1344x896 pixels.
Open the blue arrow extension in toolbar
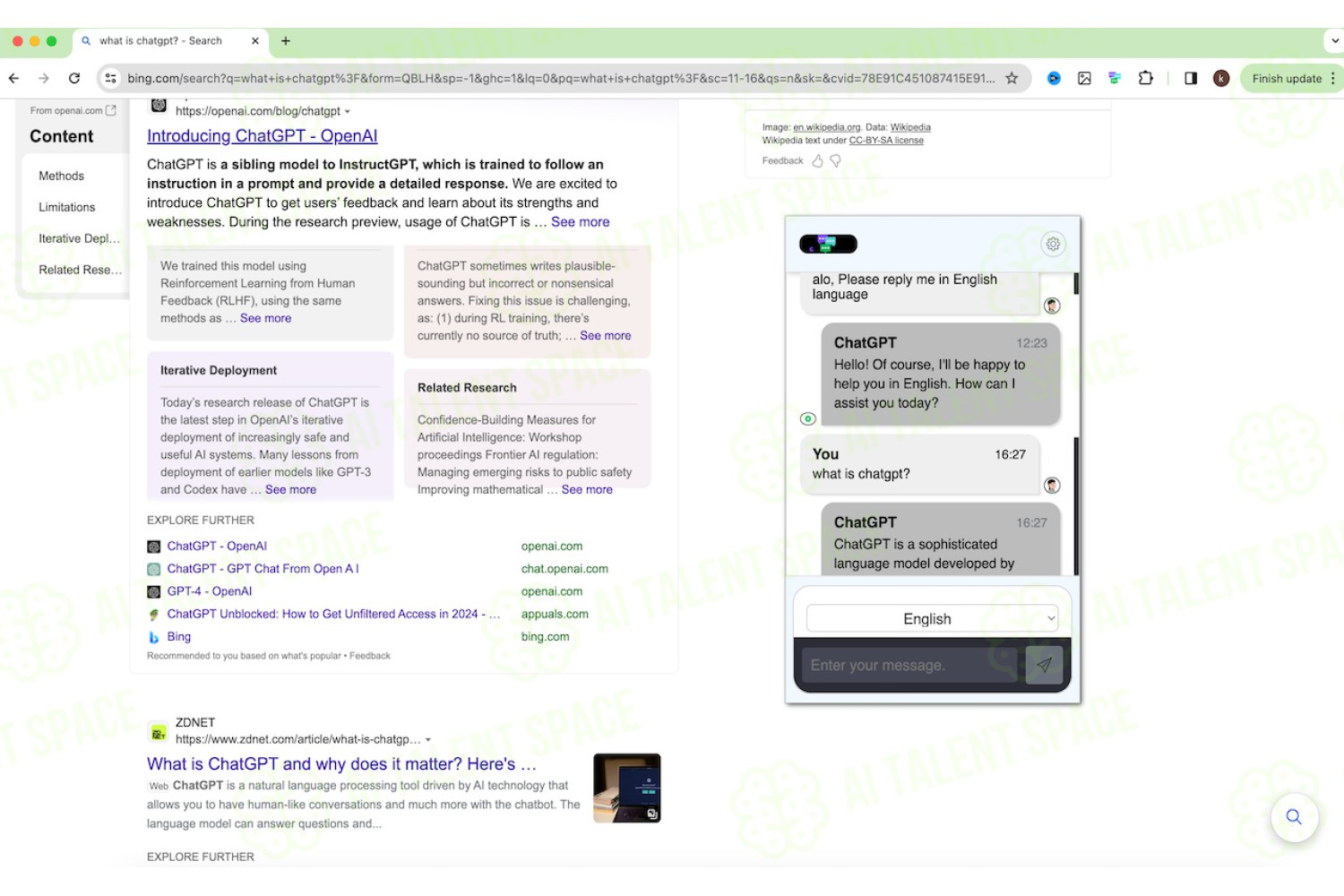pos(1054,78)
